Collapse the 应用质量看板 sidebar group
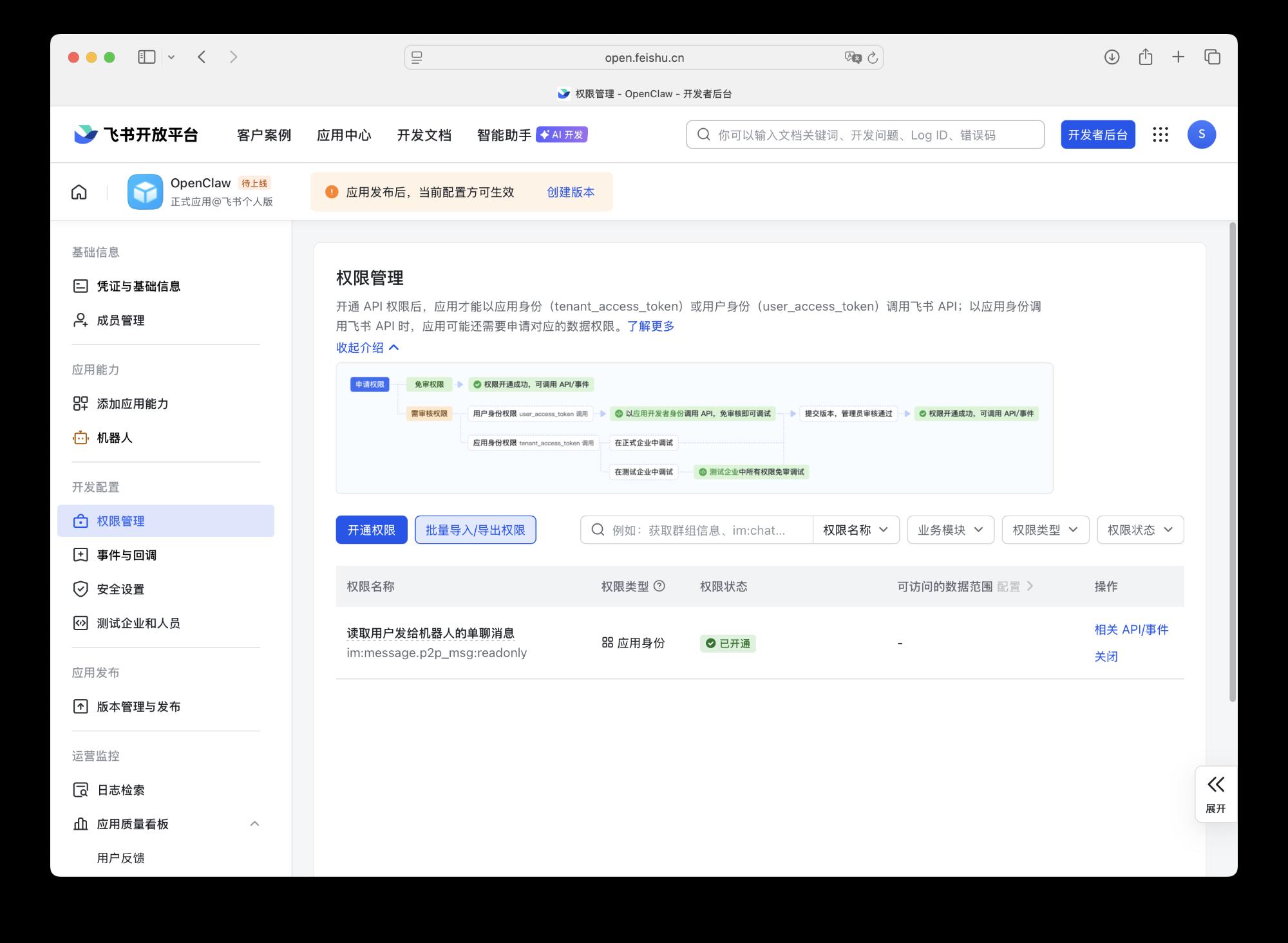1288x943 pixels. (254, 824)
